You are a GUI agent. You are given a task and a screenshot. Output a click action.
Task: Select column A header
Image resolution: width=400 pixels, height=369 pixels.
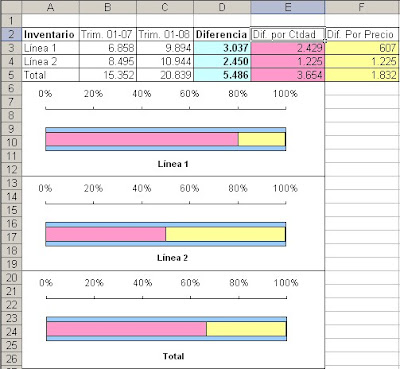pyautogui.click(x=50, y=7)
